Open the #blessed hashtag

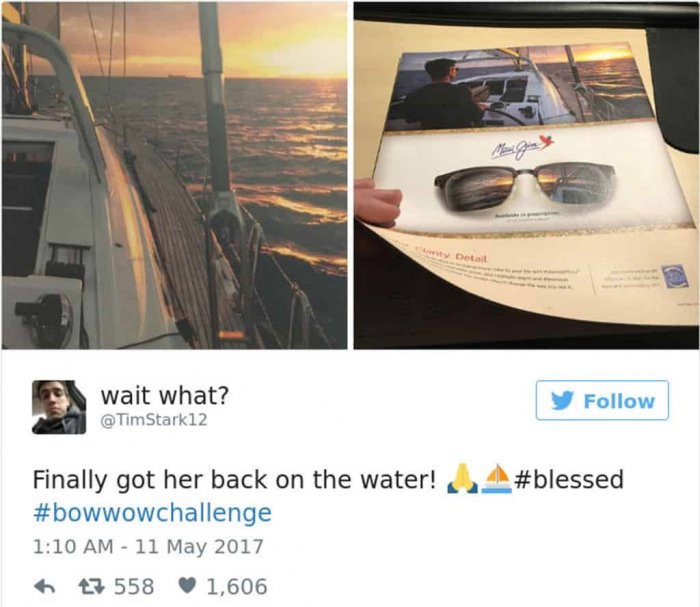click(x=569, y=480)
